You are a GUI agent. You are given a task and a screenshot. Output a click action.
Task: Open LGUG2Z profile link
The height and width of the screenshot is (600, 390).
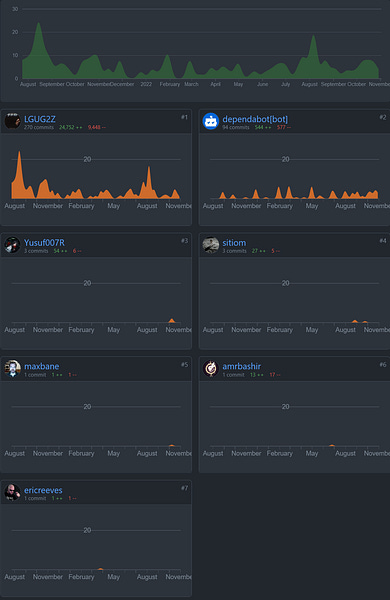click(x=40, y=119)
